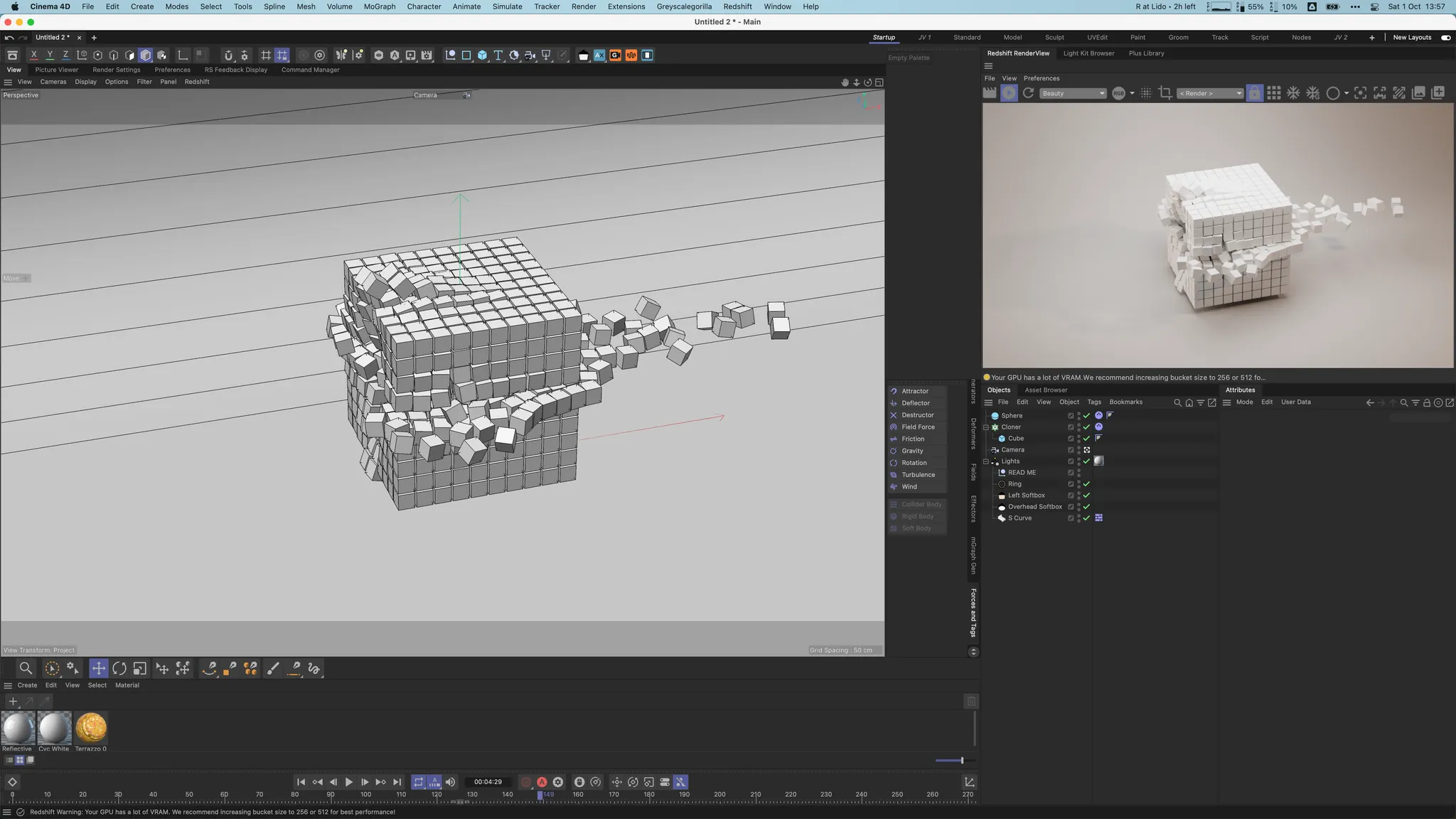Viewport: 1456px width, 819px height.
Task: Select the Rotate tool in the bottom toolbar
Action: point(119,668)
